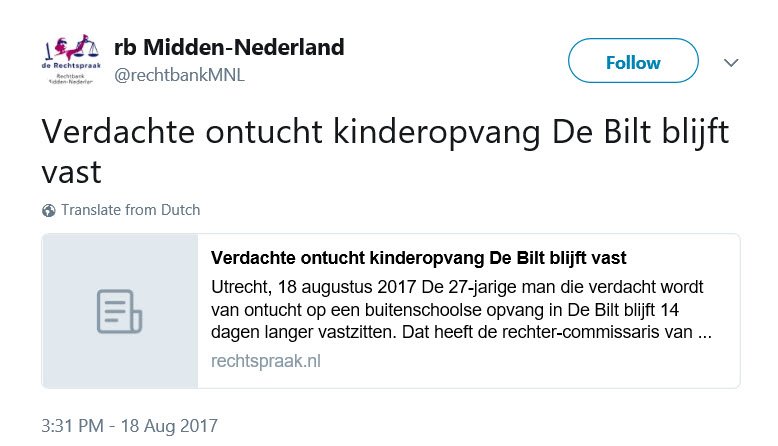Viewport: 778px width, 446px height.
Task: Open the rechtspraak.nl domain link
Action: (x=265, y=361)
